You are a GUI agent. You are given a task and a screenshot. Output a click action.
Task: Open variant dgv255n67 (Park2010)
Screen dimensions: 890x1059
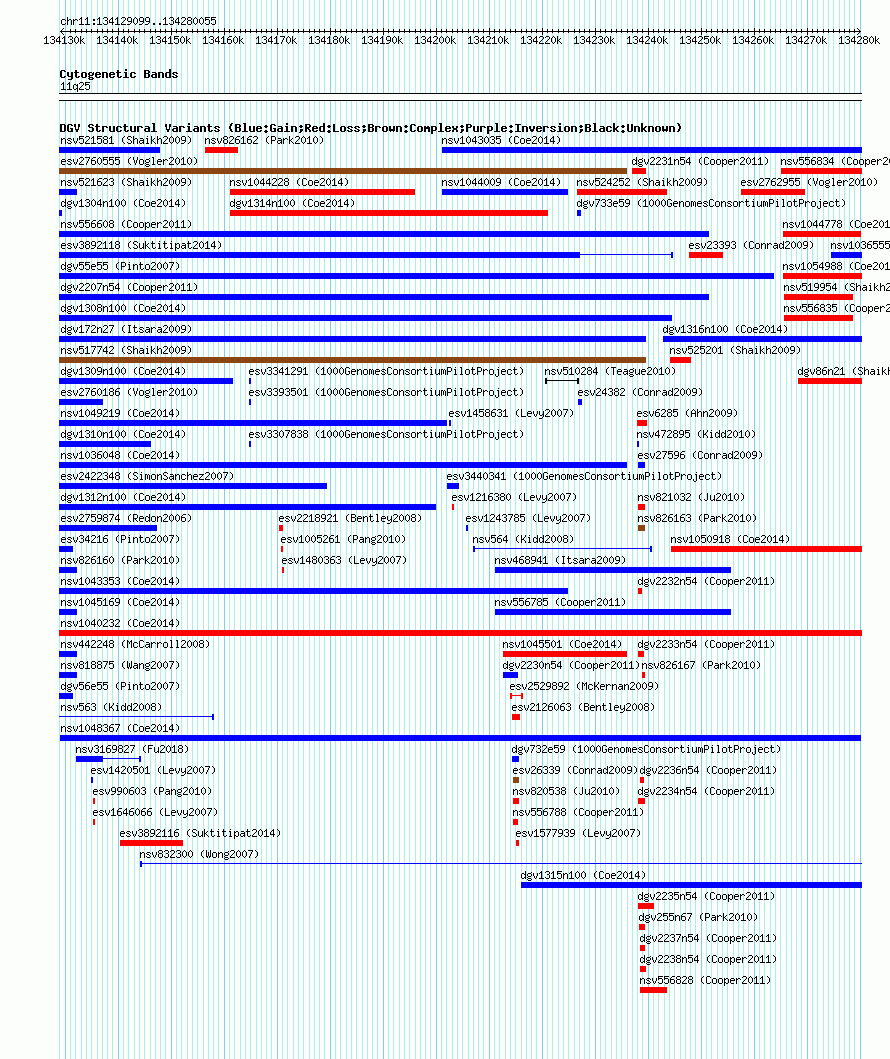(698, 917)
